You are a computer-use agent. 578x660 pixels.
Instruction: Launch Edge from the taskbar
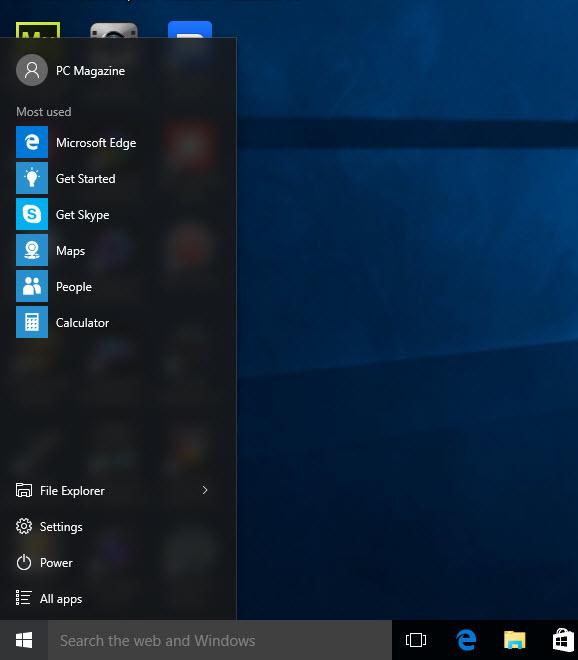[x=466, y=640]
